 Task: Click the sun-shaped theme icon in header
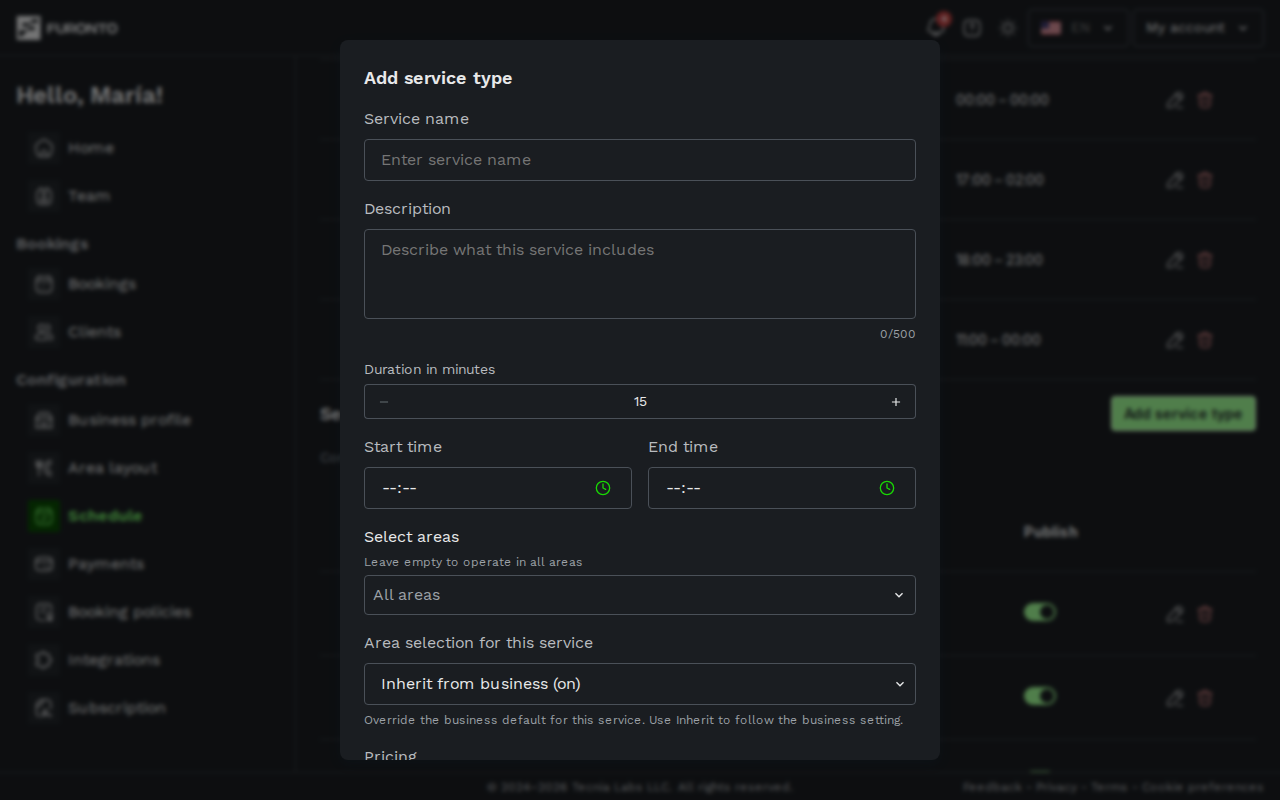click(x=1008, y=28)
